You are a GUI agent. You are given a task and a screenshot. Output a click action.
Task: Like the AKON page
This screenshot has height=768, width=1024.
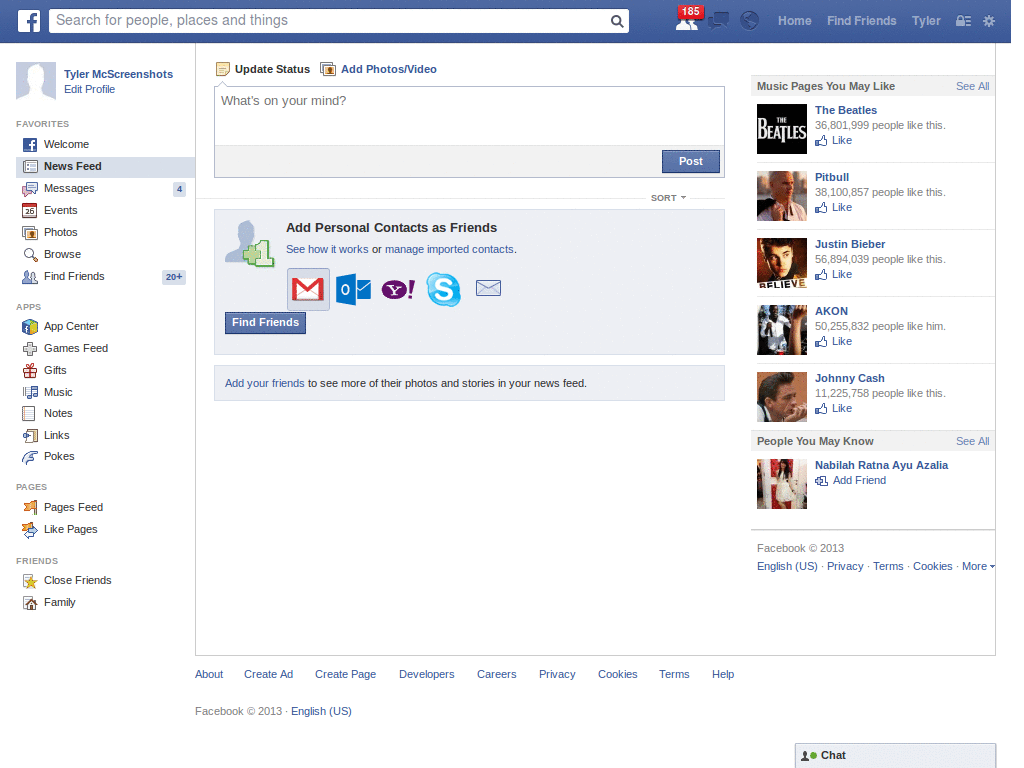pos(833,342)
